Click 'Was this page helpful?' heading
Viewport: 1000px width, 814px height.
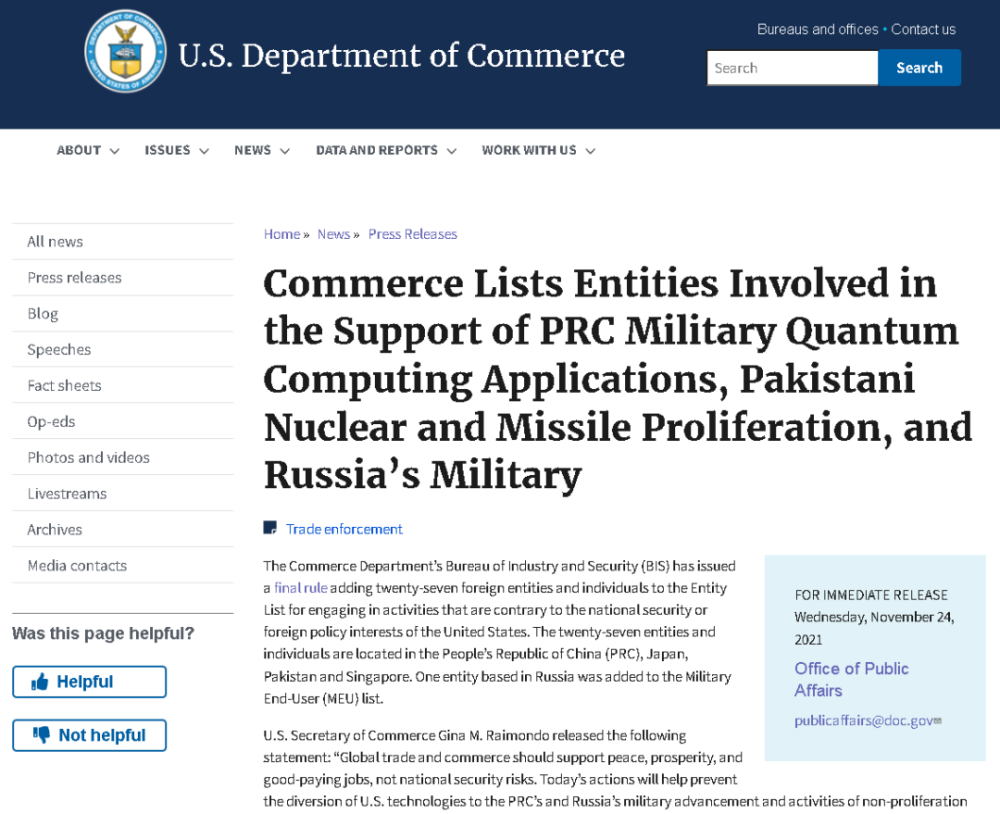103,633
